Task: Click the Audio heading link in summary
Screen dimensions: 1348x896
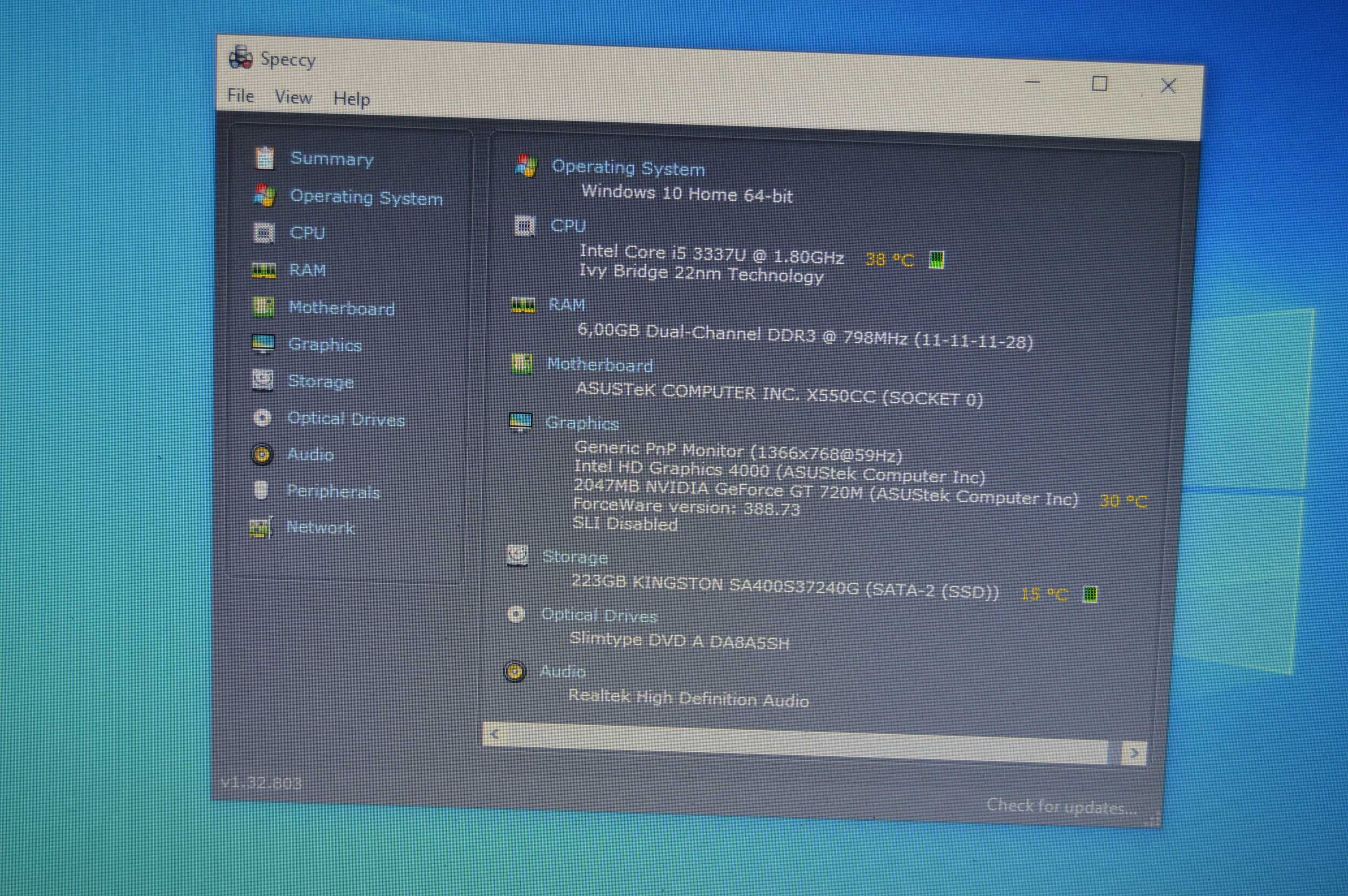Action: point(563,672)
